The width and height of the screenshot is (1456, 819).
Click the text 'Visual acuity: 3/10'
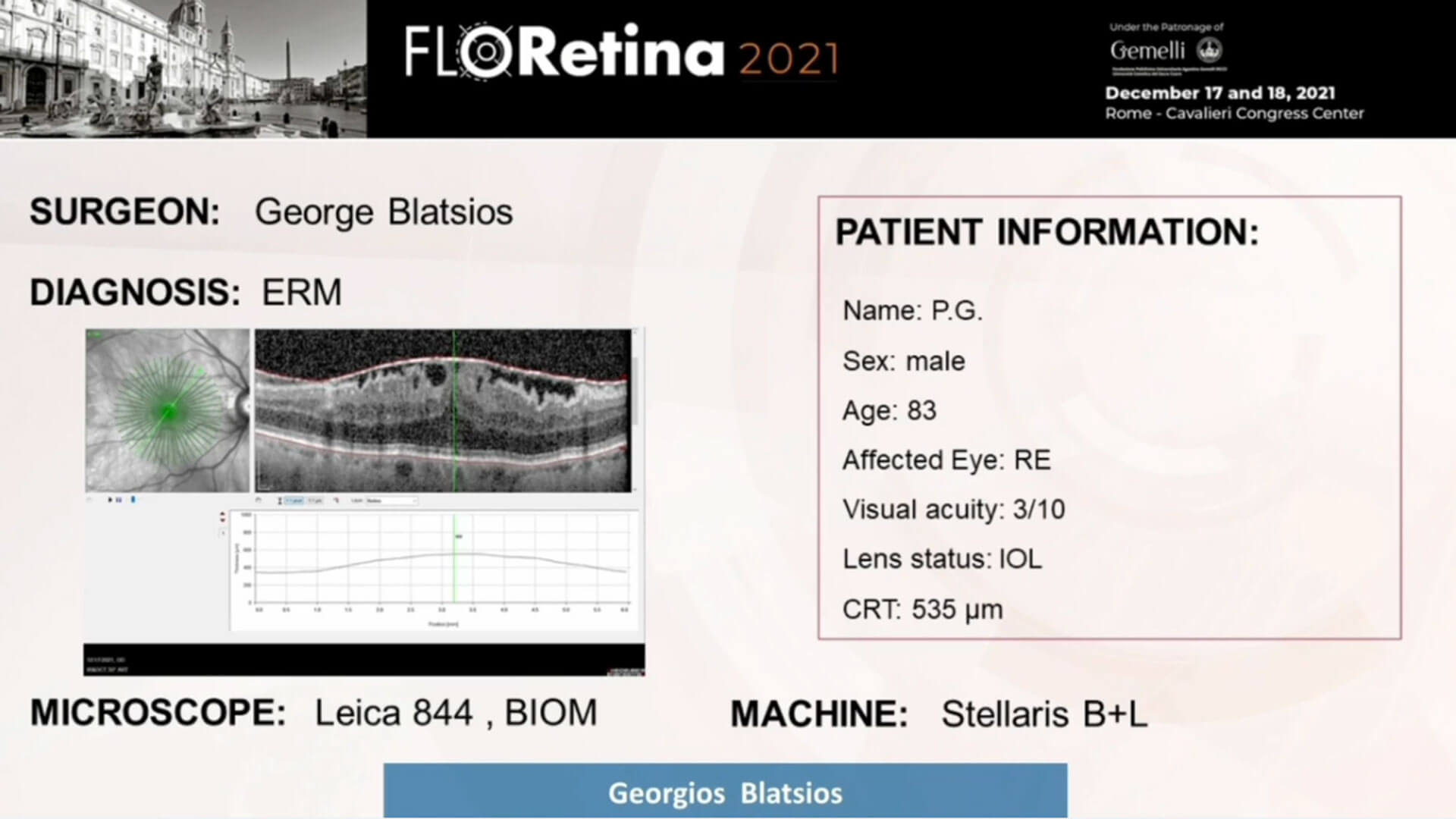pyautogui.click(x=953, y=510)
